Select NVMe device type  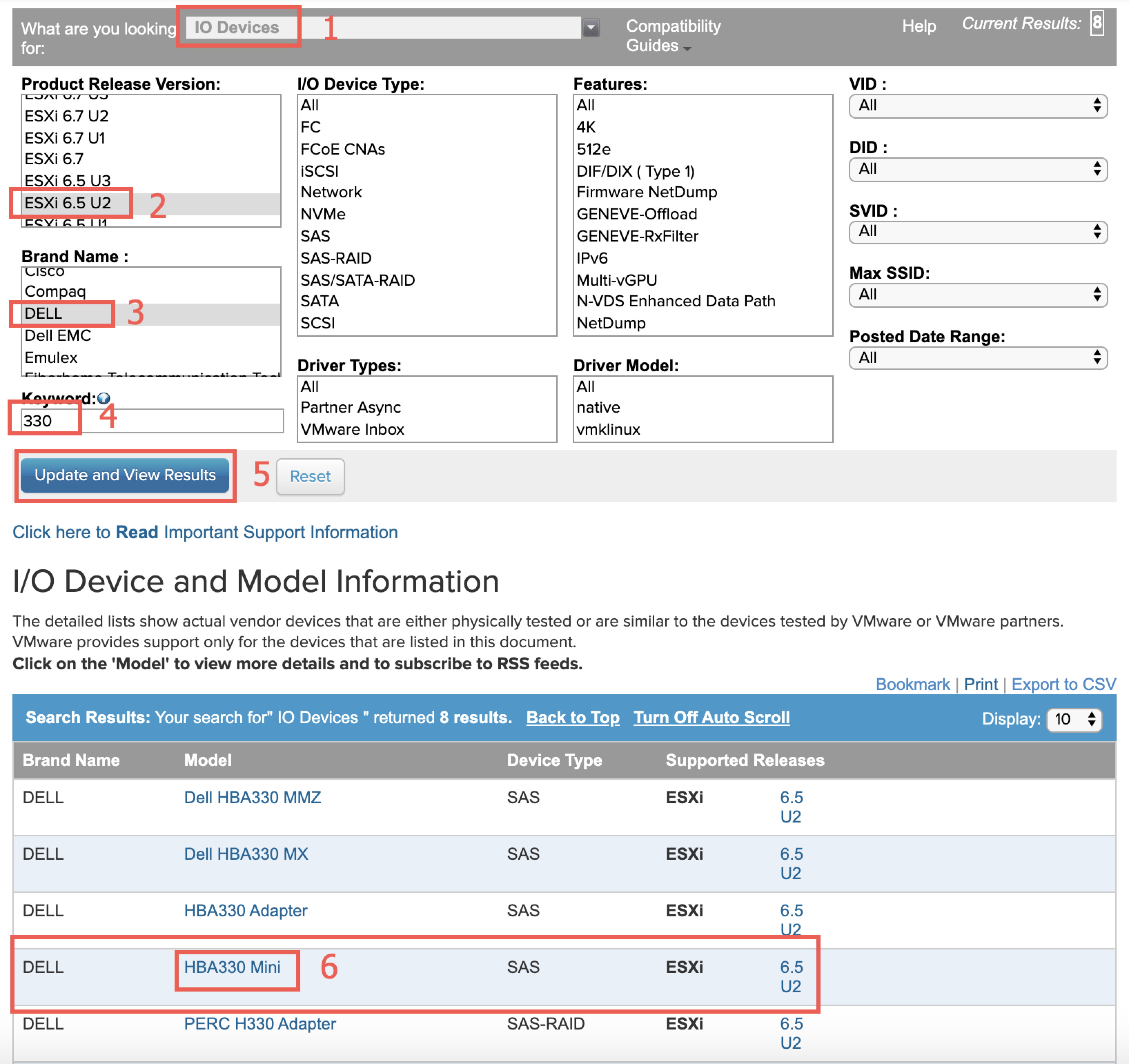[426, 214]
